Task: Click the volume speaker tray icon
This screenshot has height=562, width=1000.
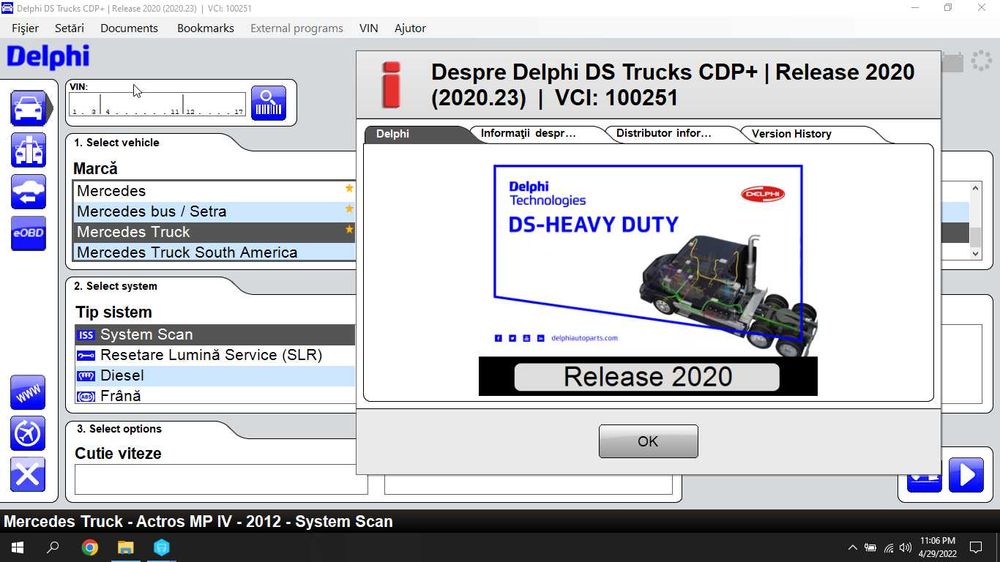Action: (x=906, y=547)
